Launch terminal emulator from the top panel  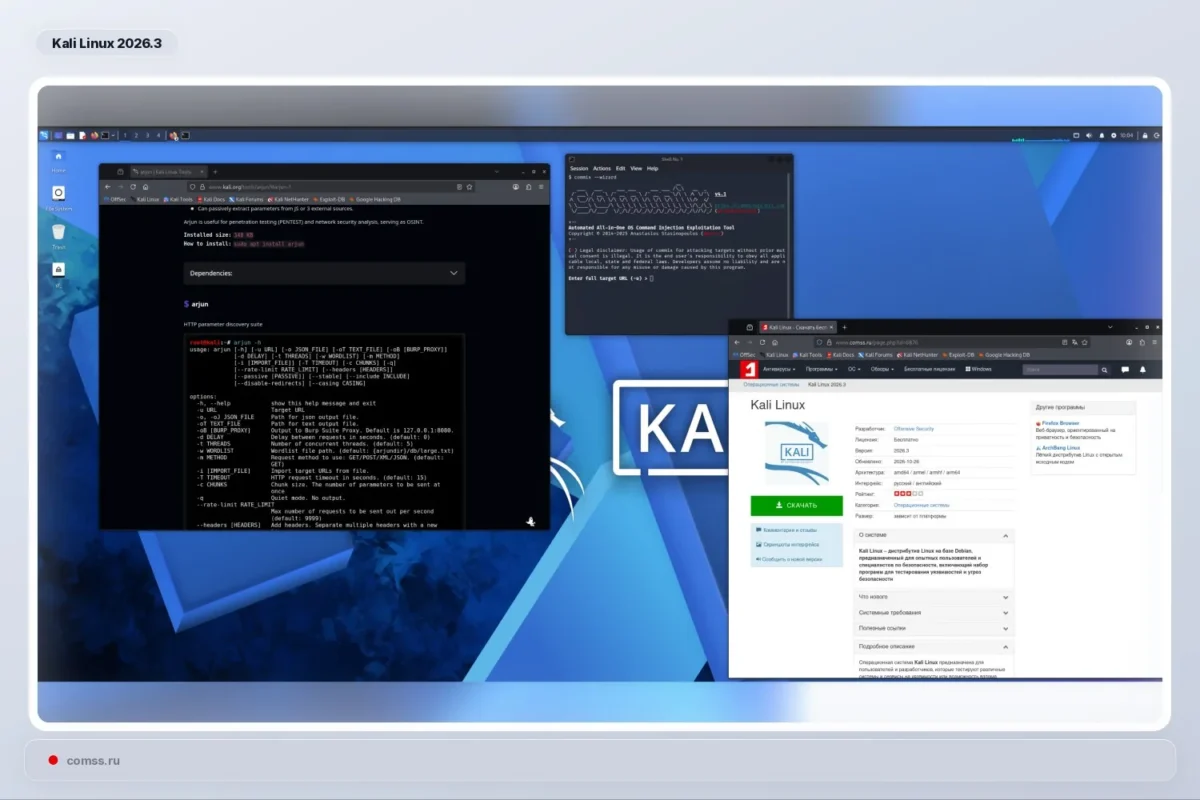105,135
